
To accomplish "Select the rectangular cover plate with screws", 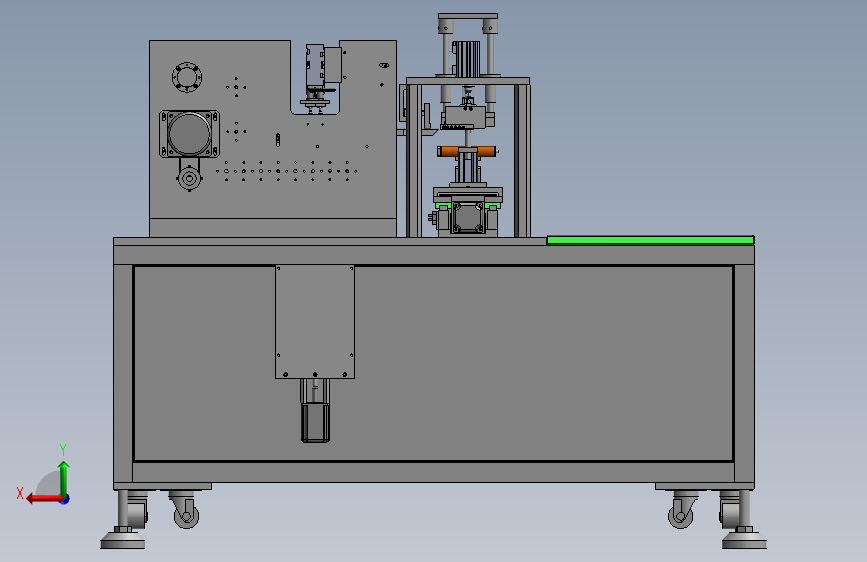I will (315, 322).
